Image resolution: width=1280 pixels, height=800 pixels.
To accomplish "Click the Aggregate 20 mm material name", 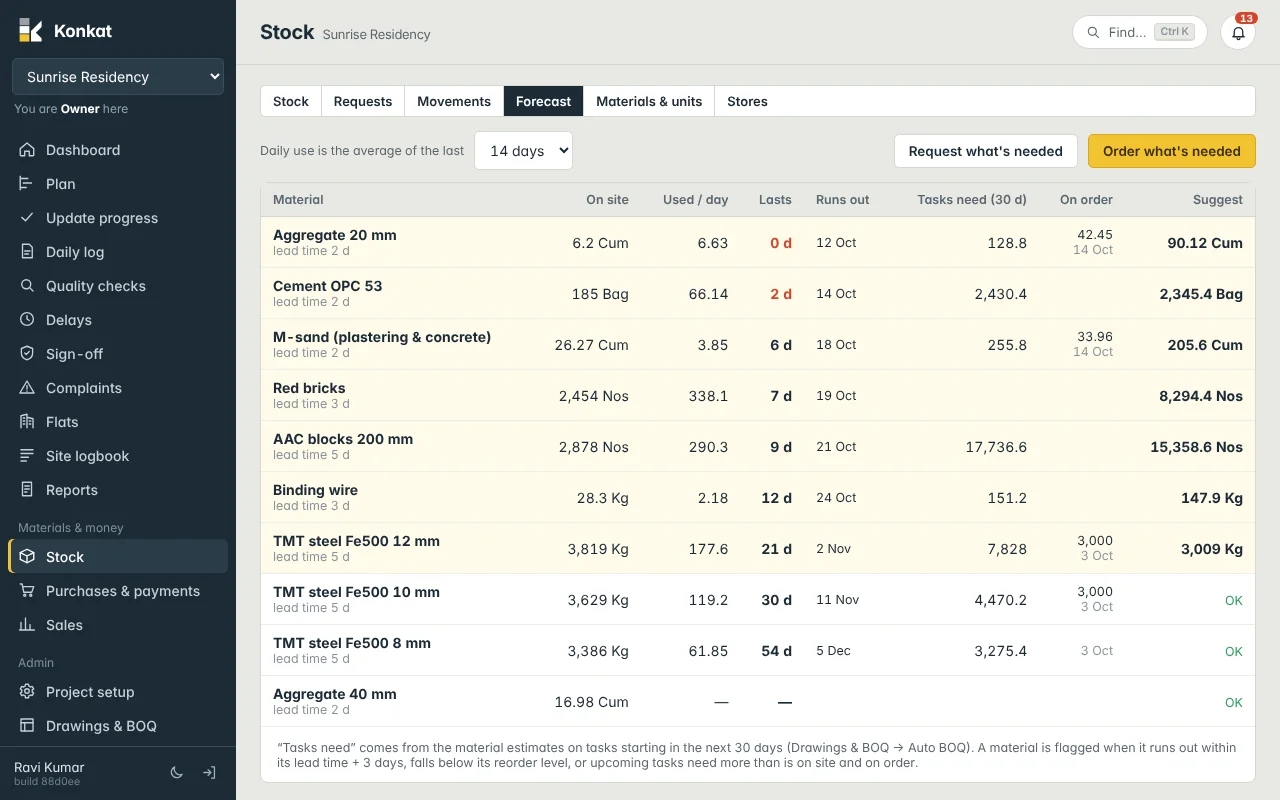I will tap(335, 235).
